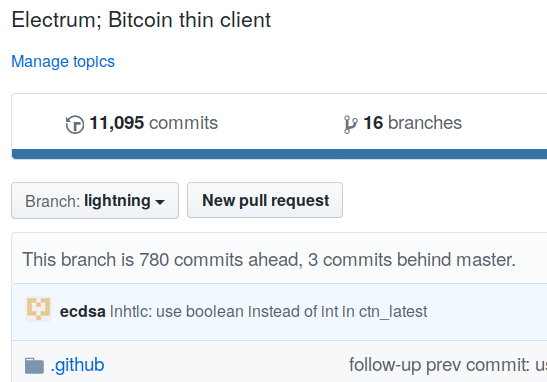
Task: Click the commits history clock icon
Action: pos(75,124)
